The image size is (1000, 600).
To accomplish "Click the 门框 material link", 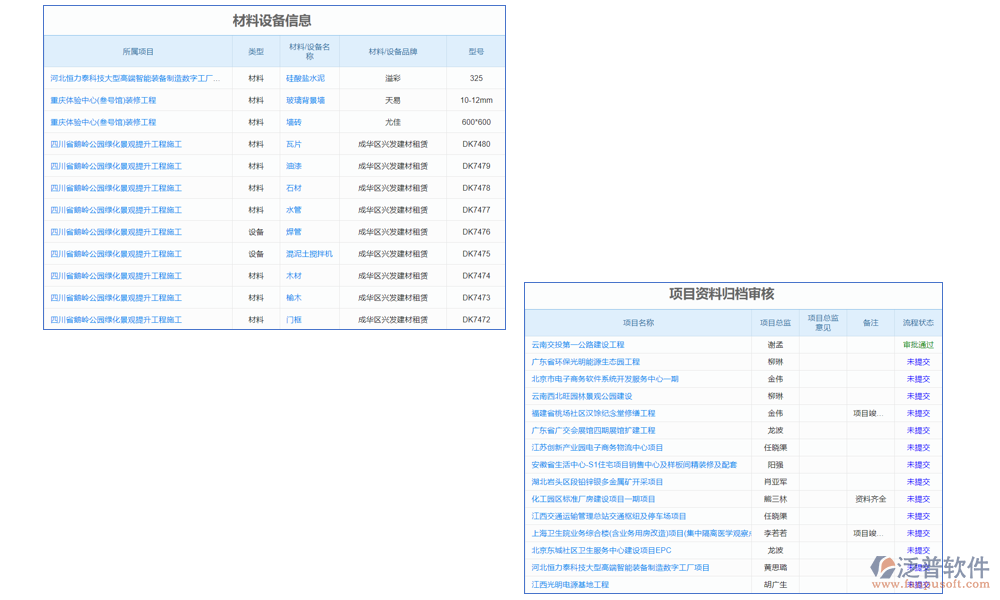I will (294, 320).
